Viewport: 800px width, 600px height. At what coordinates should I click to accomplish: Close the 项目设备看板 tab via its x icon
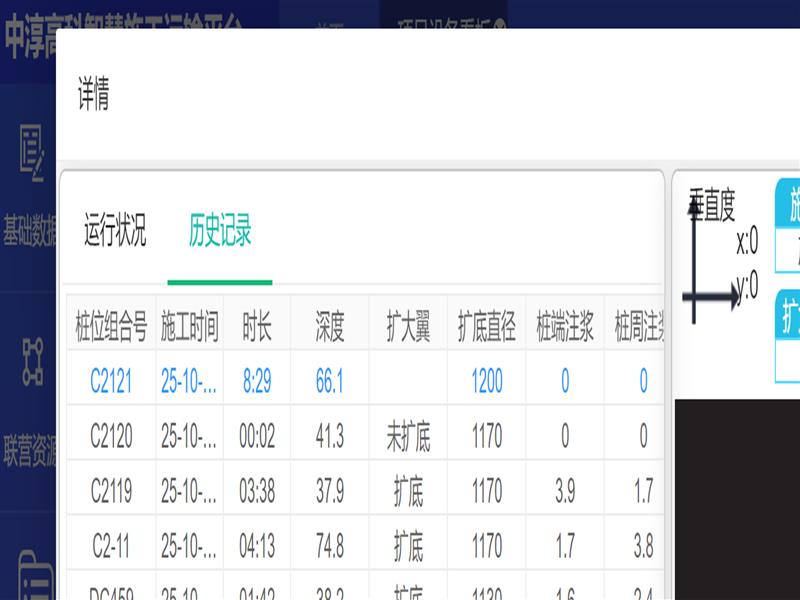click(x=500, y=24)
